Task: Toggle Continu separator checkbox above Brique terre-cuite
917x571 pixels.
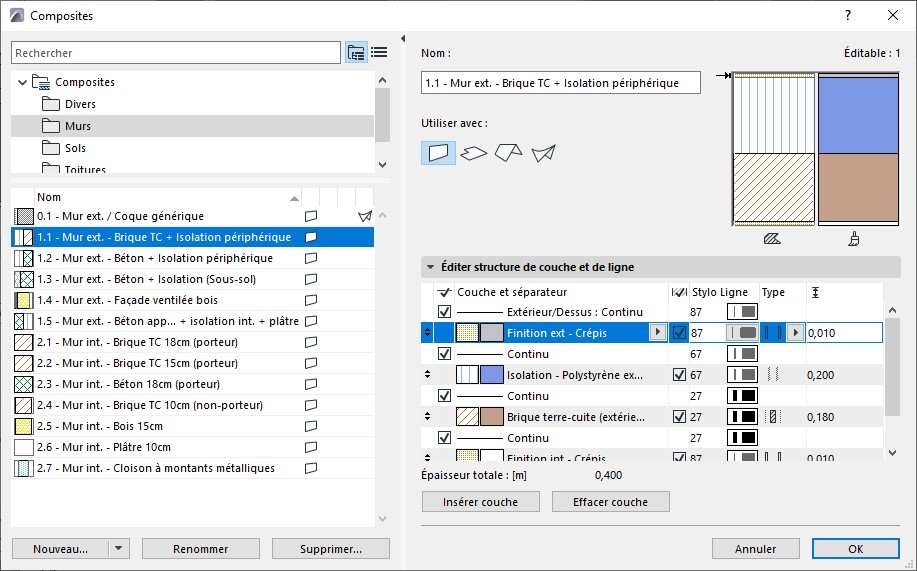Action: click(444, 396)
